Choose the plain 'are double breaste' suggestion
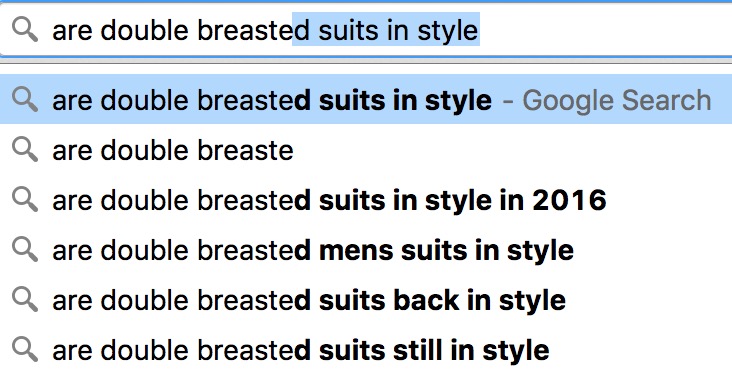732x376 pixels. tap(366, 149)
